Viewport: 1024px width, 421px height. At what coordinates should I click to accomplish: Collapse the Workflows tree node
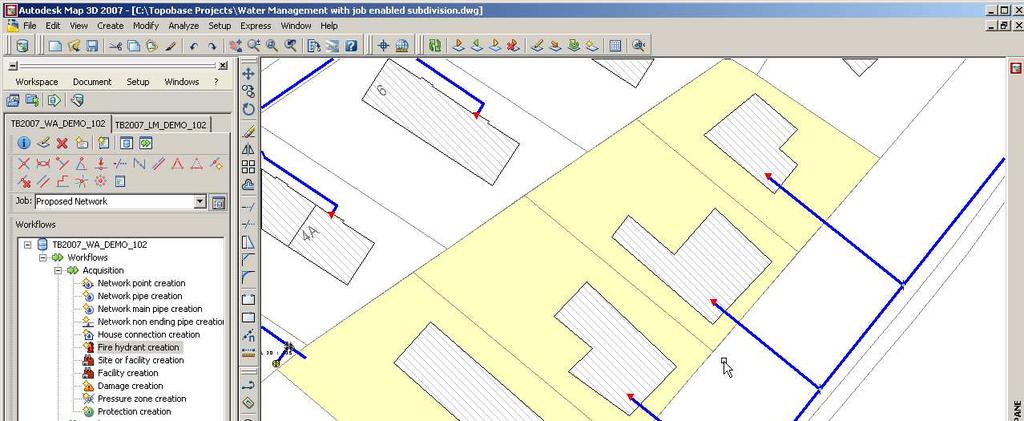tap(43, 258)
